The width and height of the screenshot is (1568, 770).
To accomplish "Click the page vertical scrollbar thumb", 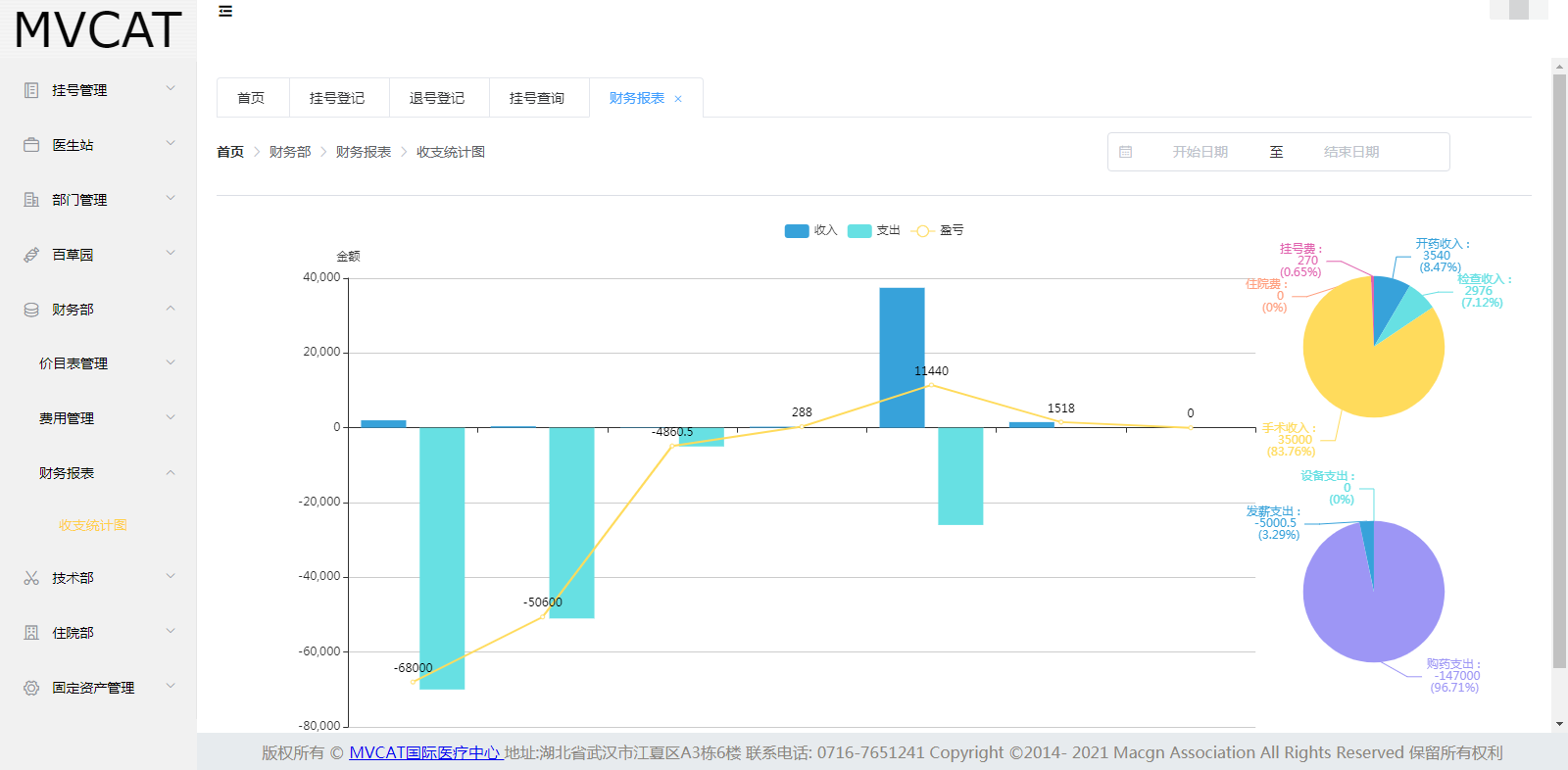I will [1559, 370].
